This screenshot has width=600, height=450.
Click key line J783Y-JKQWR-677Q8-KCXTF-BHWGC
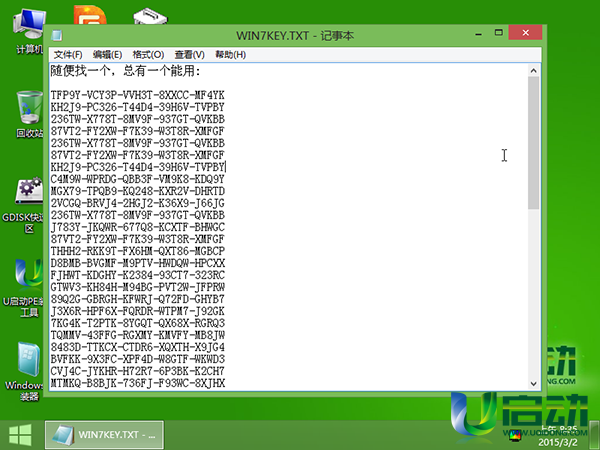click(138, 227)
